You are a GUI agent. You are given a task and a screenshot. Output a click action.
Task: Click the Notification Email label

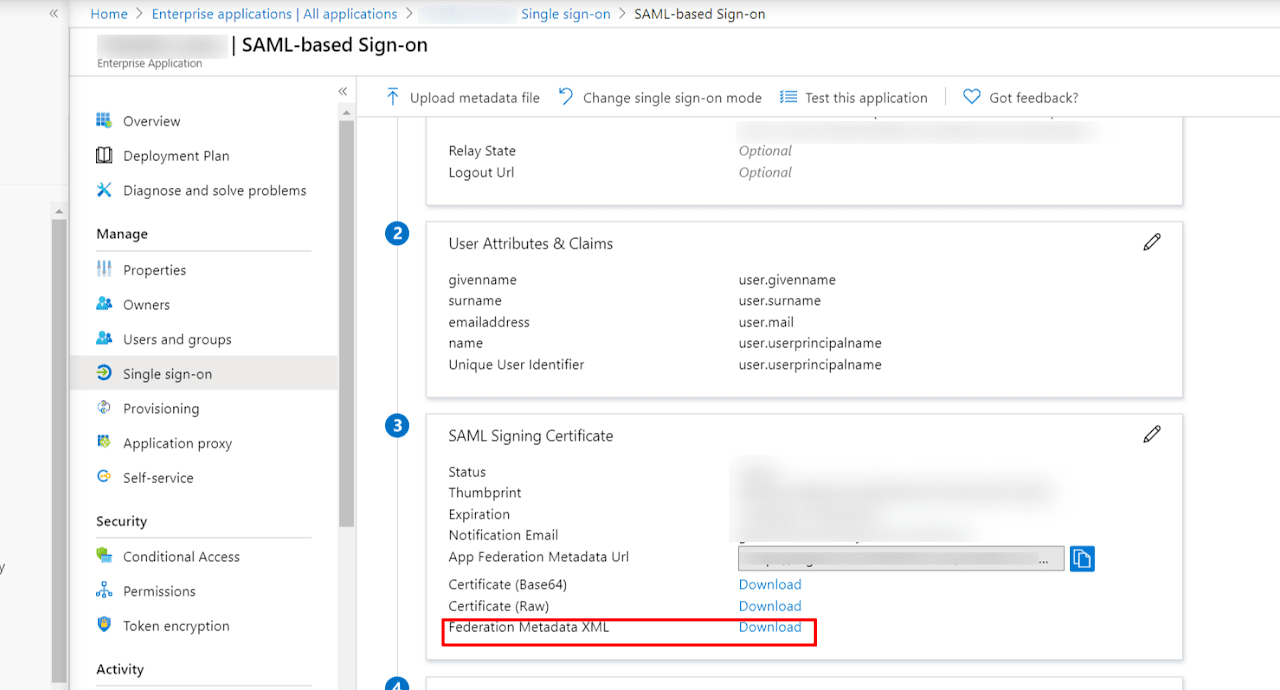(x=503, y=535)
